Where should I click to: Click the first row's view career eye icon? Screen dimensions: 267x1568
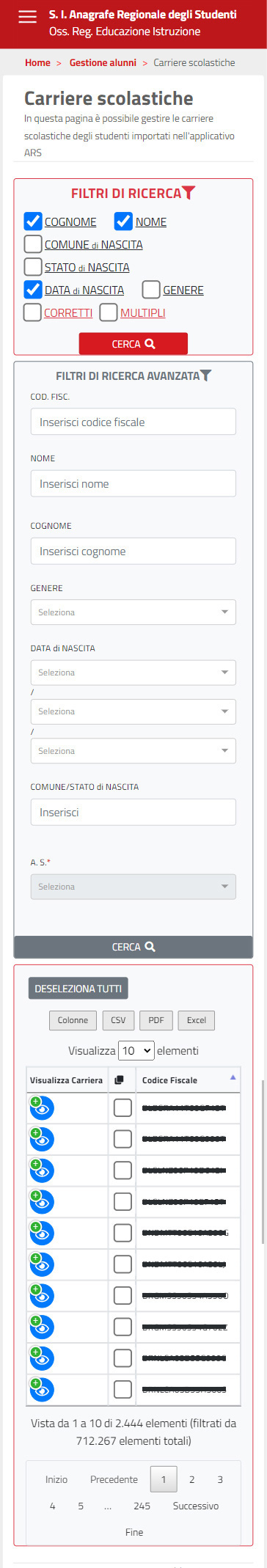point(42,1108)
